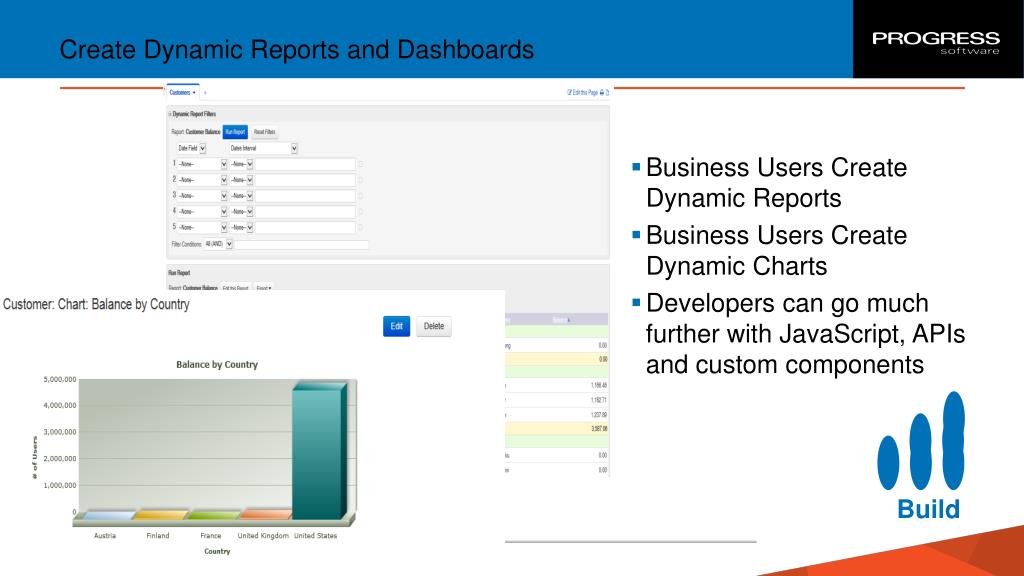Click the France bar in the chart
Screen dimensions: 1024x576
click(x=213, y=515)
